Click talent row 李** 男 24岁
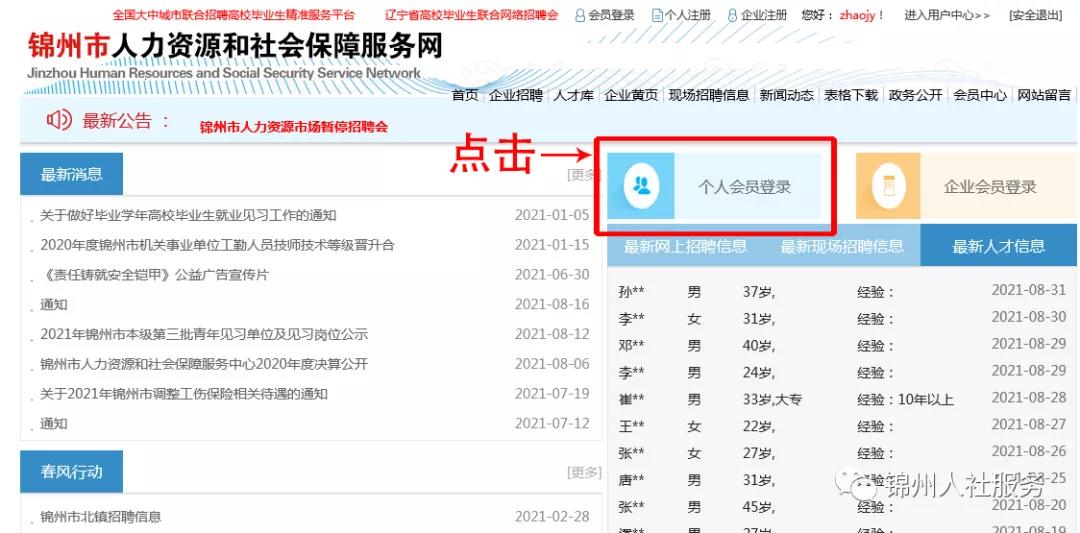 (842, 373)
